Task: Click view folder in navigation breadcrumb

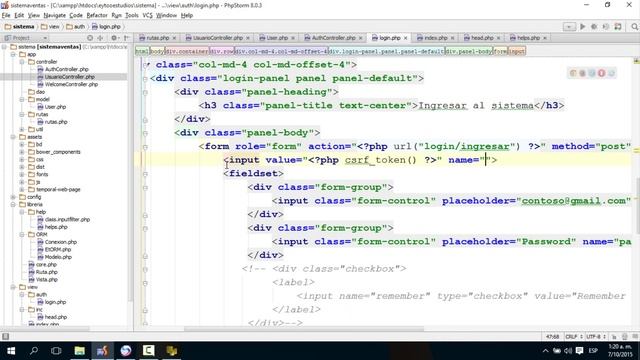Action: (x=50, y=27)
